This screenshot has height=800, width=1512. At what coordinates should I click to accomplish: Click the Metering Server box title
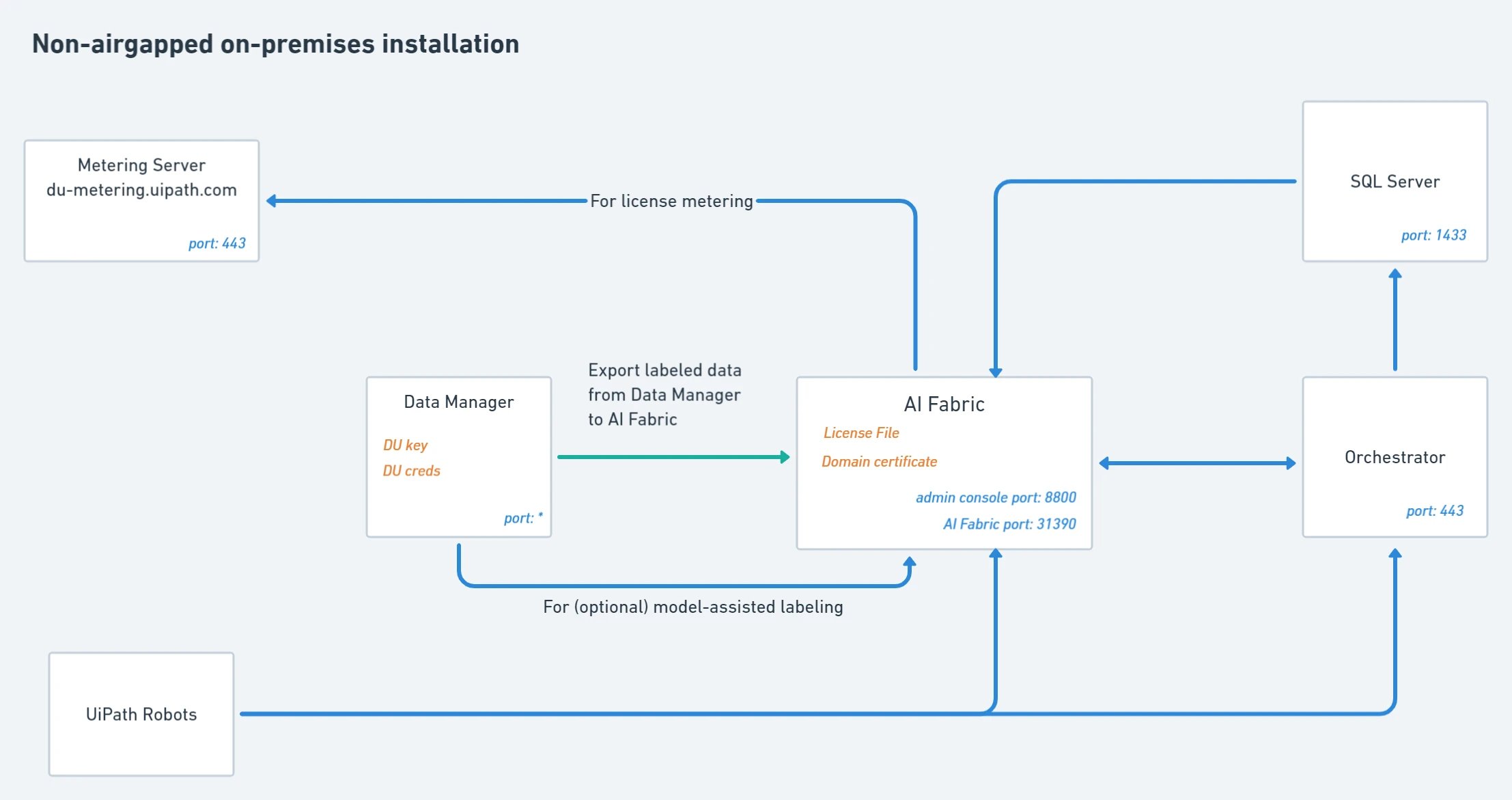141,165
